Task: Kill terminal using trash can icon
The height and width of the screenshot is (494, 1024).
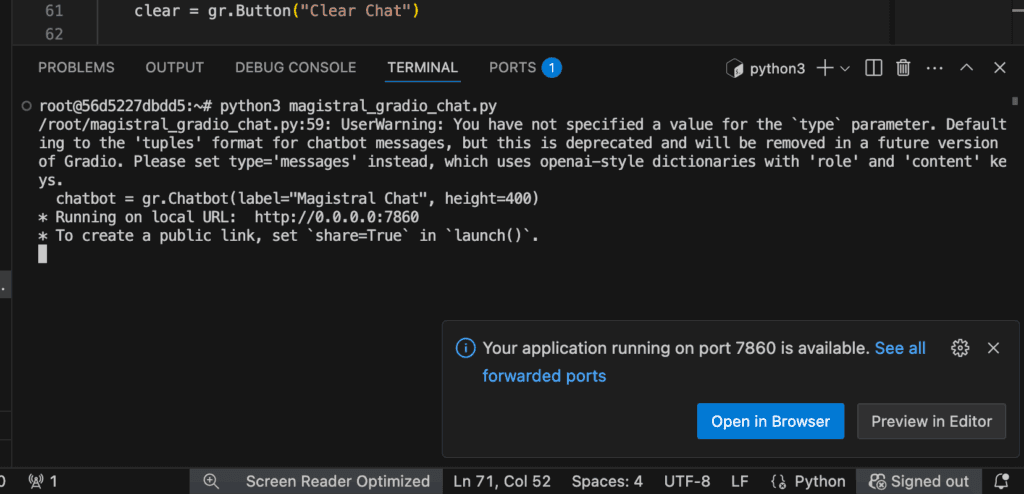Action: point(903,68)
